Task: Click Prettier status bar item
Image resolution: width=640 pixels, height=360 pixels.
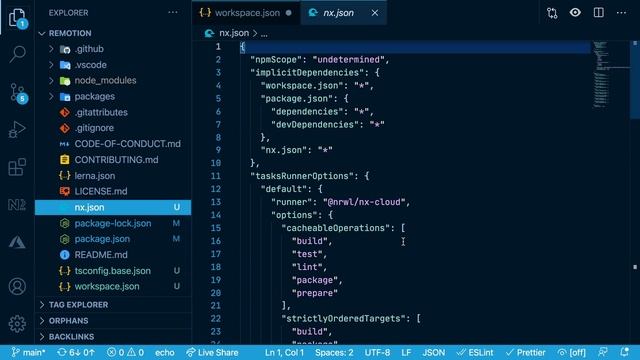Action: (525, 352)
